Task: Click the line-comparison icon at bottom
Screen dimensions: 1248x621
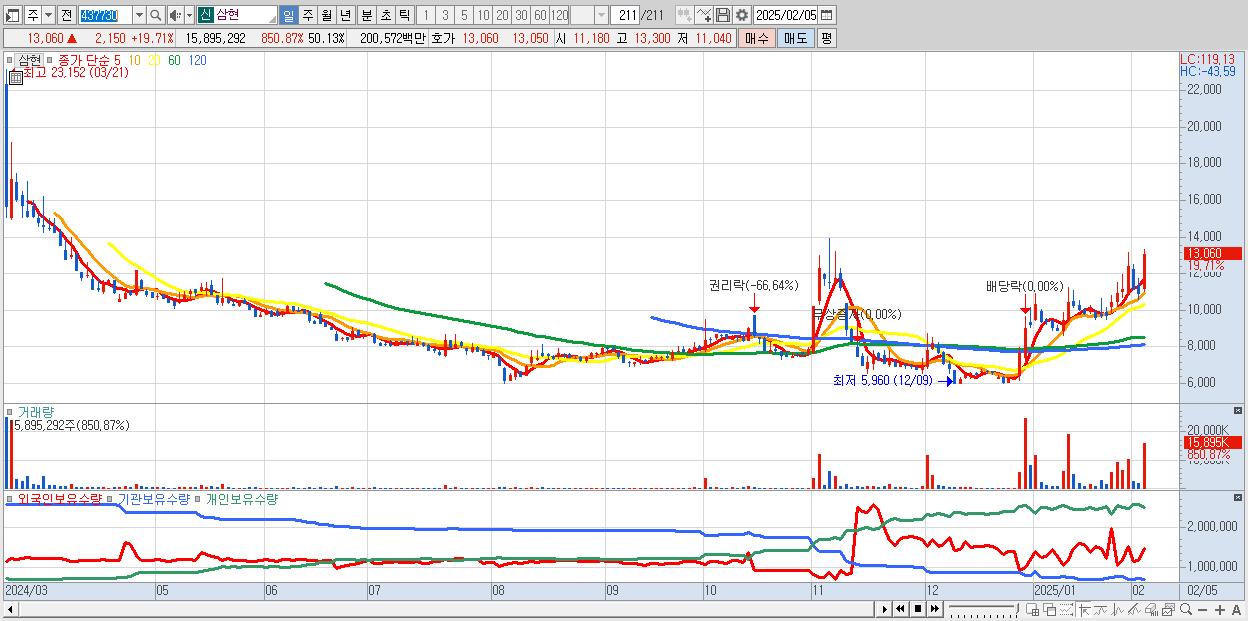Action: pyautogui.click(x=1101, y=609)
